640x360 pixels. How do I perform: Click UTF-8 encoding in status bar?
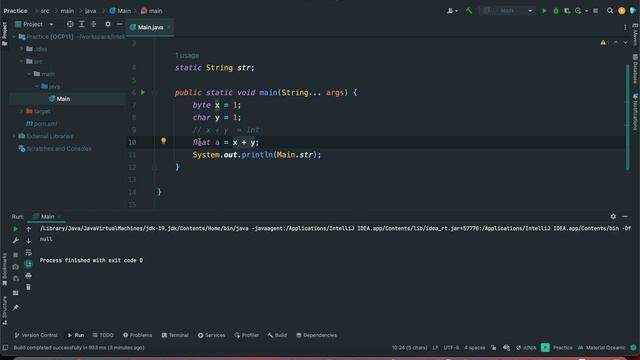coord(451,348)
